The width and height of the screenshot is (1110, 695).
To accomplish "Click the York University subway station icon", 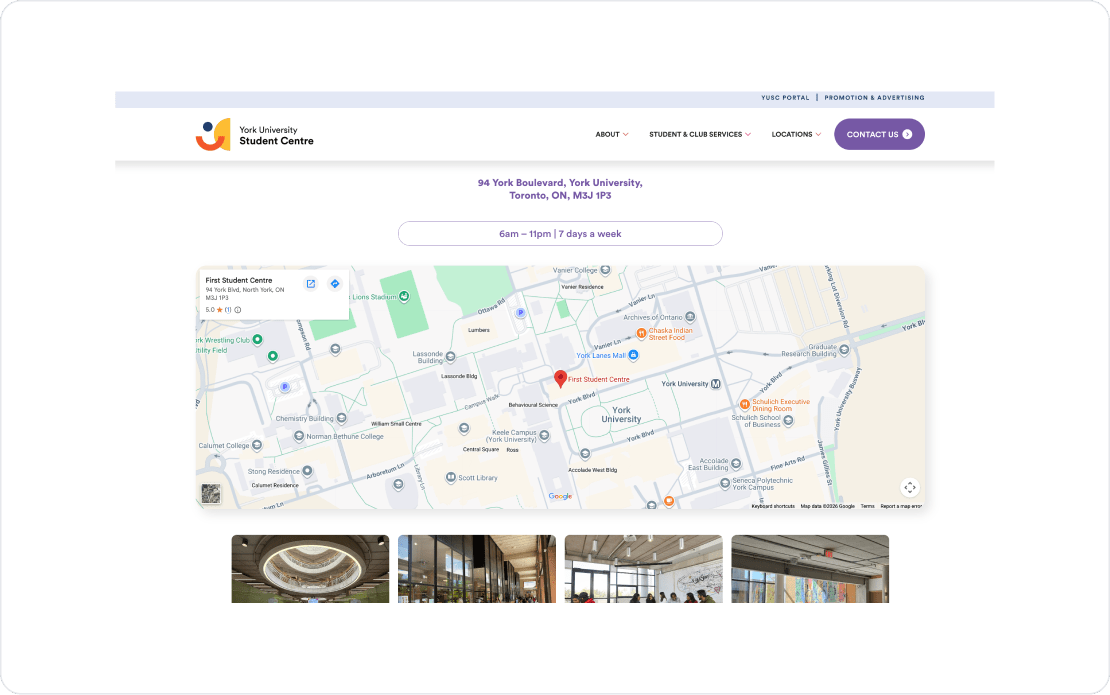I will point(716,384).
